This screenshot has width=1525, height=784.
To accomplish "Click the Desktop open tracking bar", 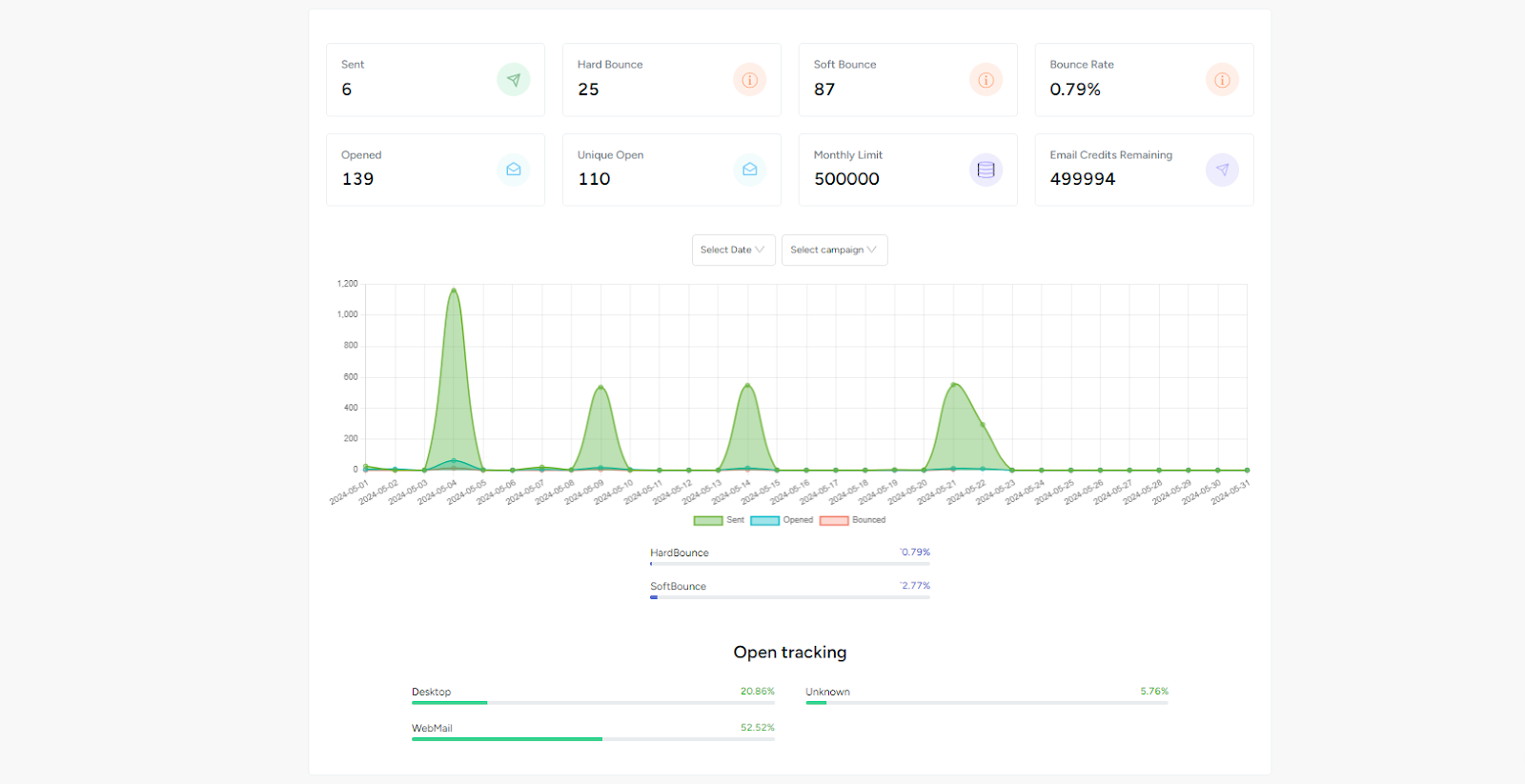I will coord(593,703).
